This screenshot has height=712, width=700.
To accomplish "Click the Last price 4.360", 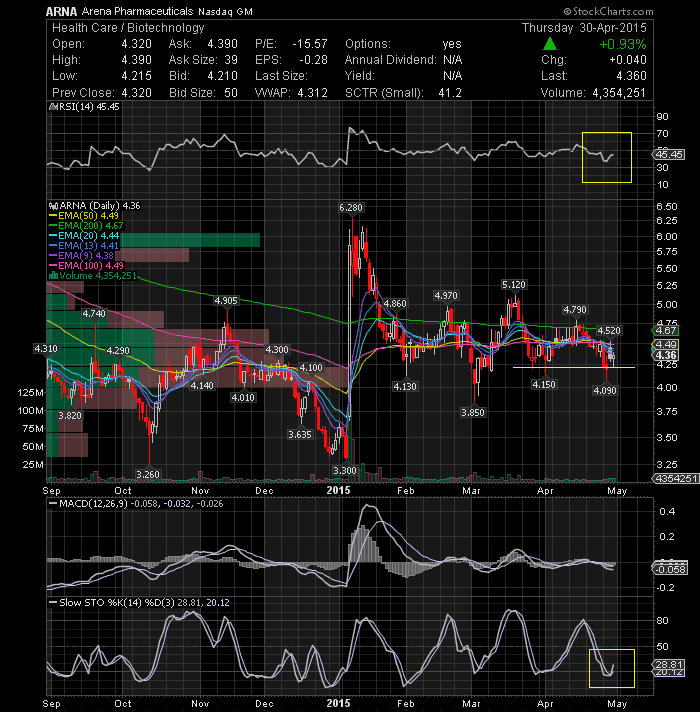I will (631, 76).
